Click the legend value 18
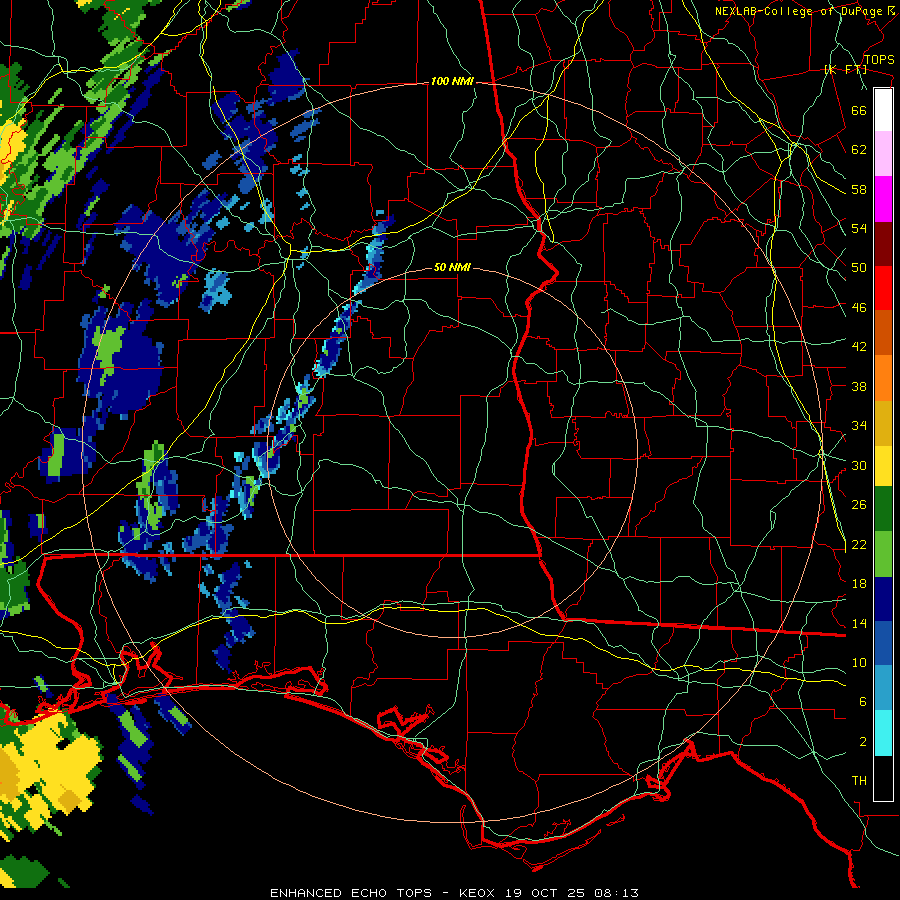 859,584
